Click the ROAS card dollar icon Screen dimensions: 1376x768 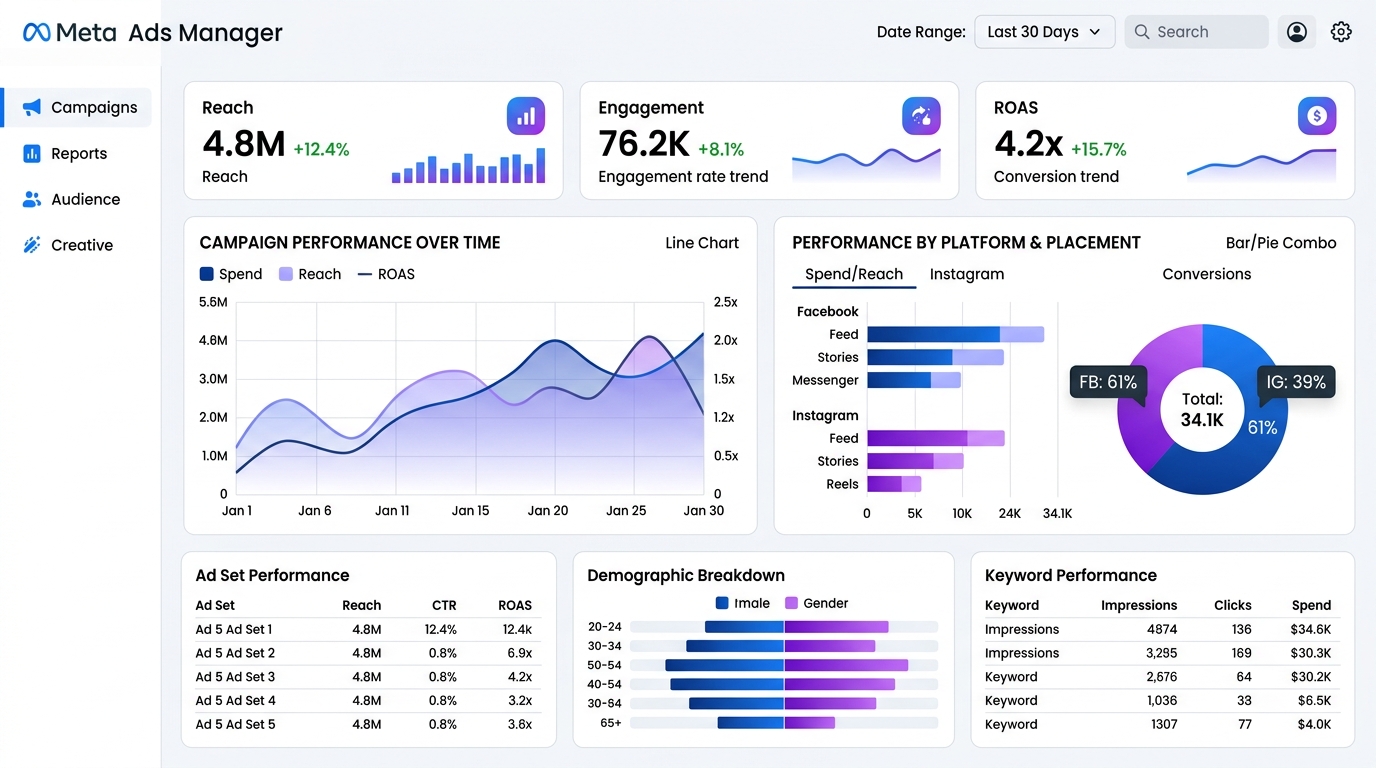coord(1317,116)
